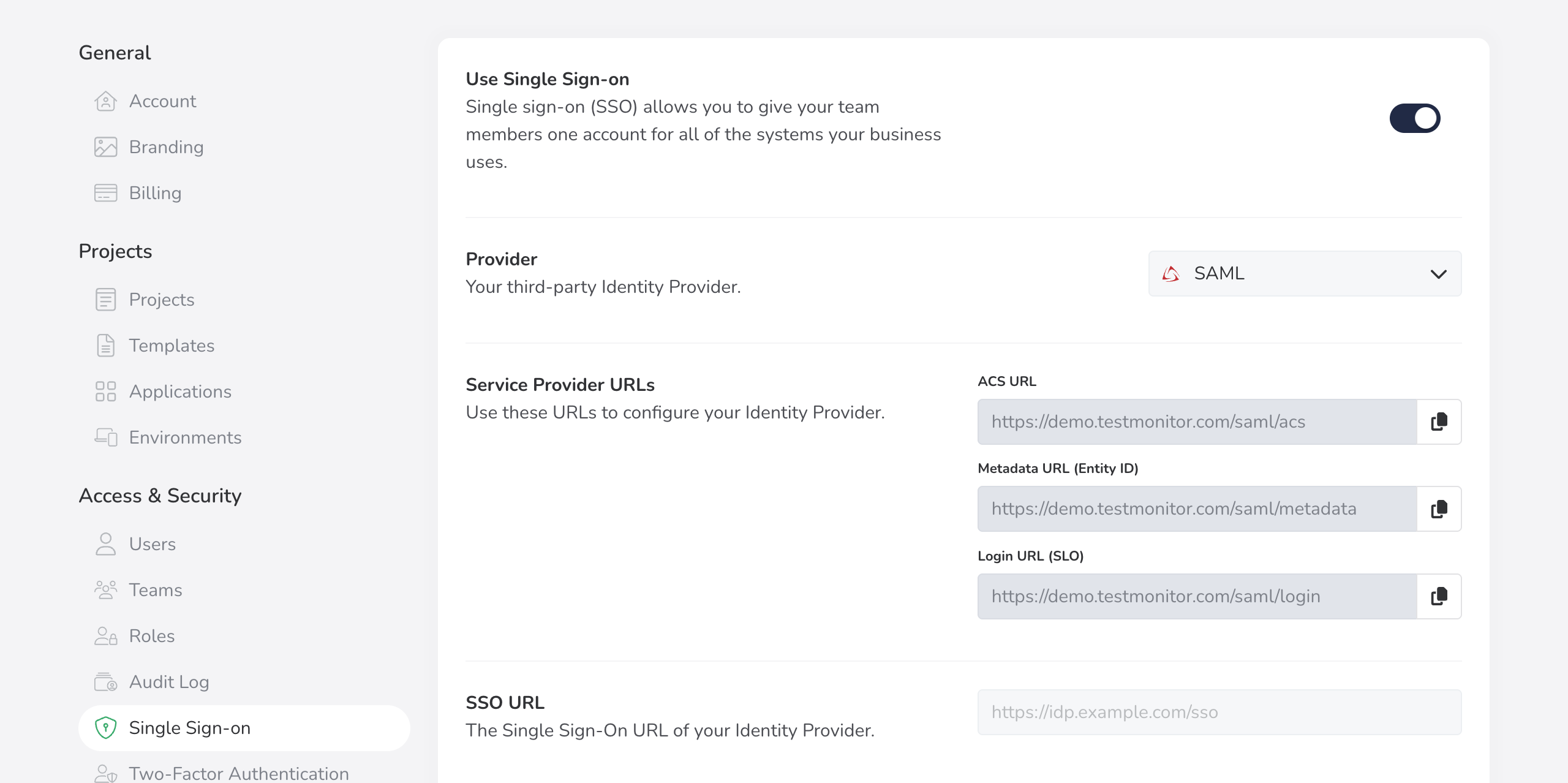Click the Applications grid icon

[x=105, y=391]
